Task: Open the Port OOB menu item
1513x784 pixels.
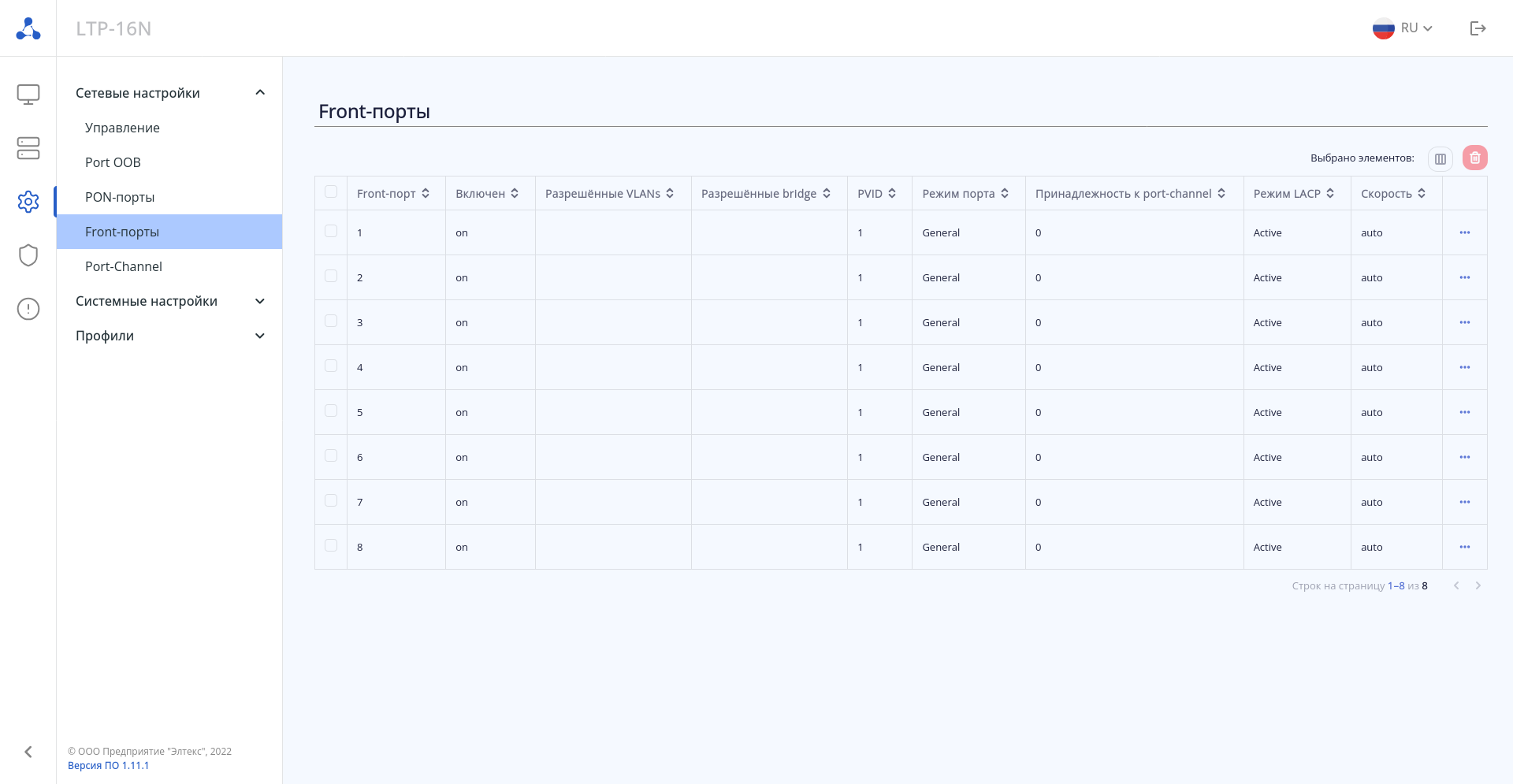Action: [x=169, y=162]
